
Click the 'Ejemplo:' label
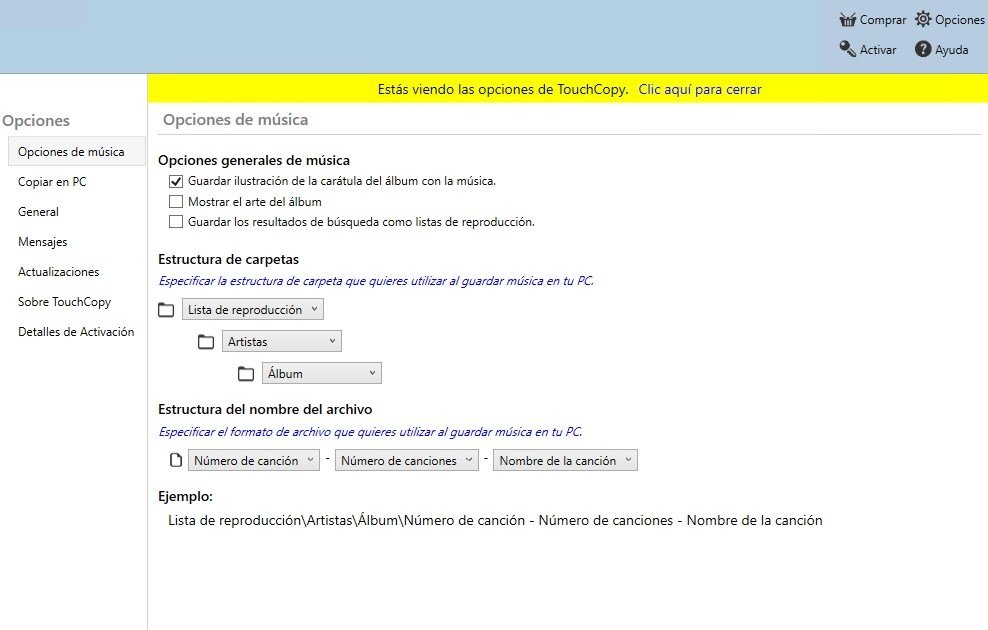point(185,496)
